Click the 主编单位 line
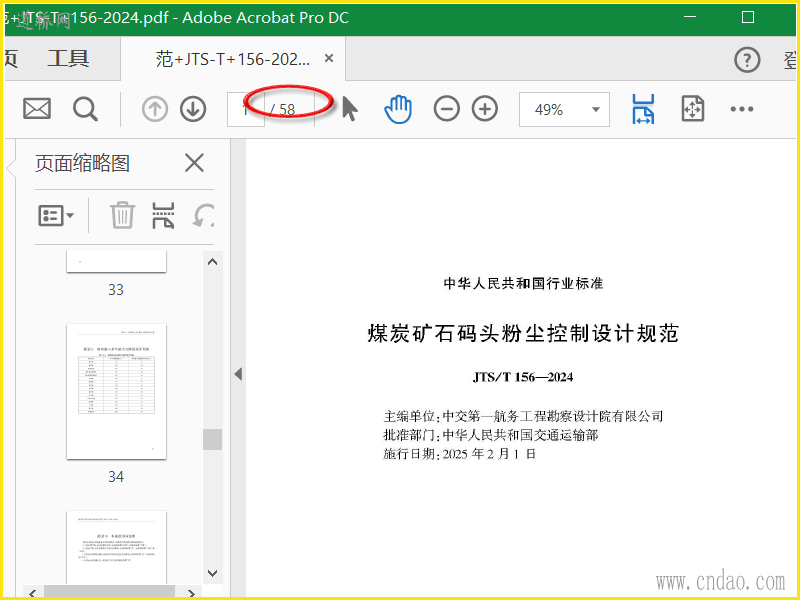 [x=523, y=416]
